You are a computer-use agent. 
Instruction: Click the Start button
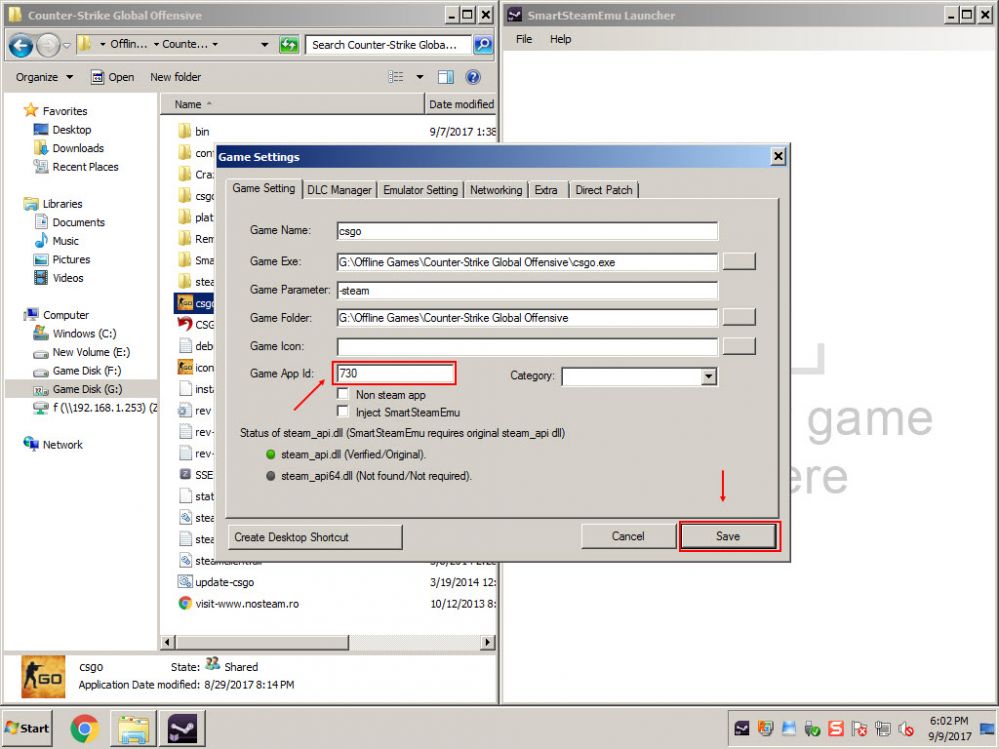coord(27,728)
